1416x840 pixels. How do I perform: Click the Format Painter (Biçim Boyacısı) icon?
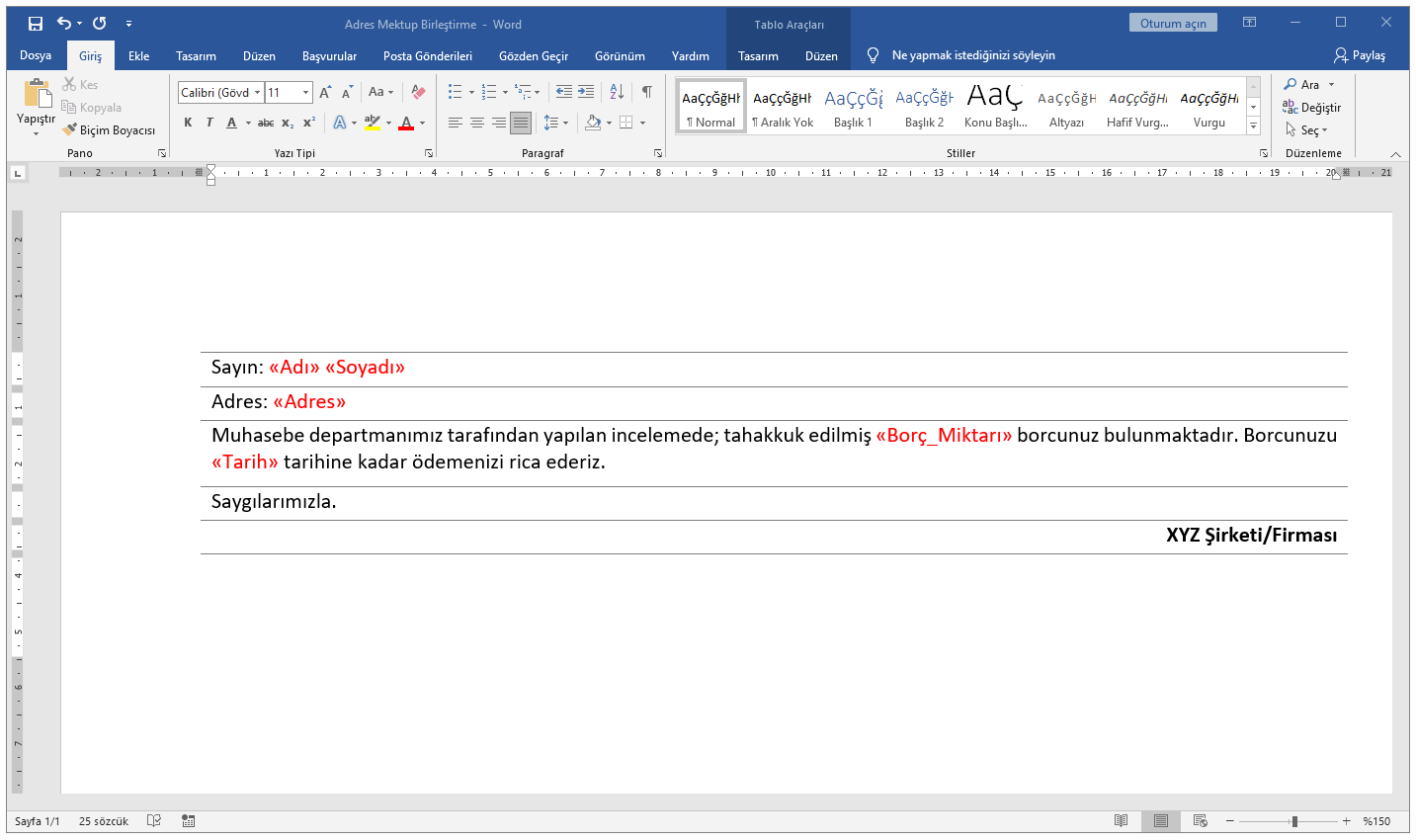tap(70, 129)
